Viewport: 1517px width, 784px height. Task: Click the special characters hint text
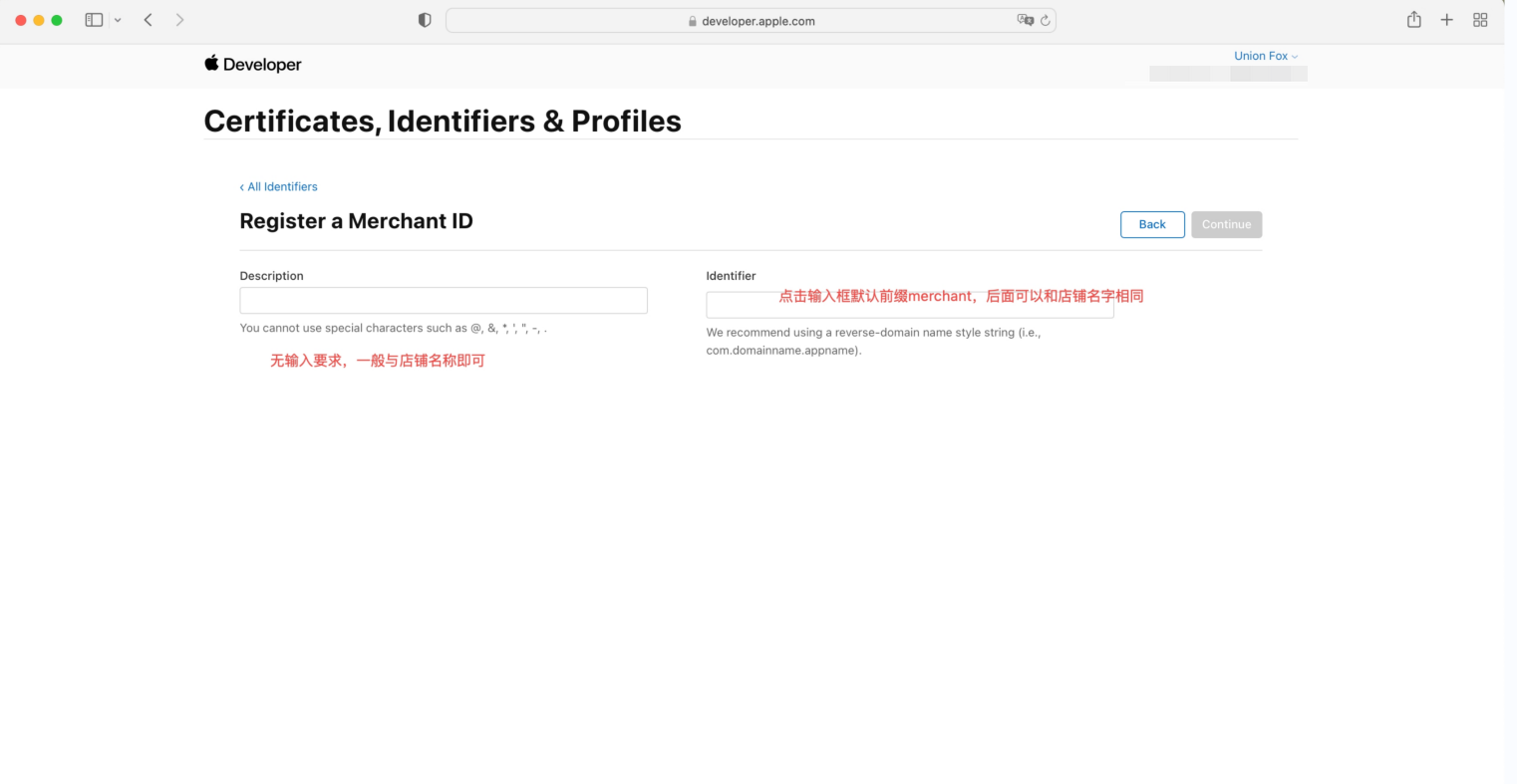pos(393,328)
